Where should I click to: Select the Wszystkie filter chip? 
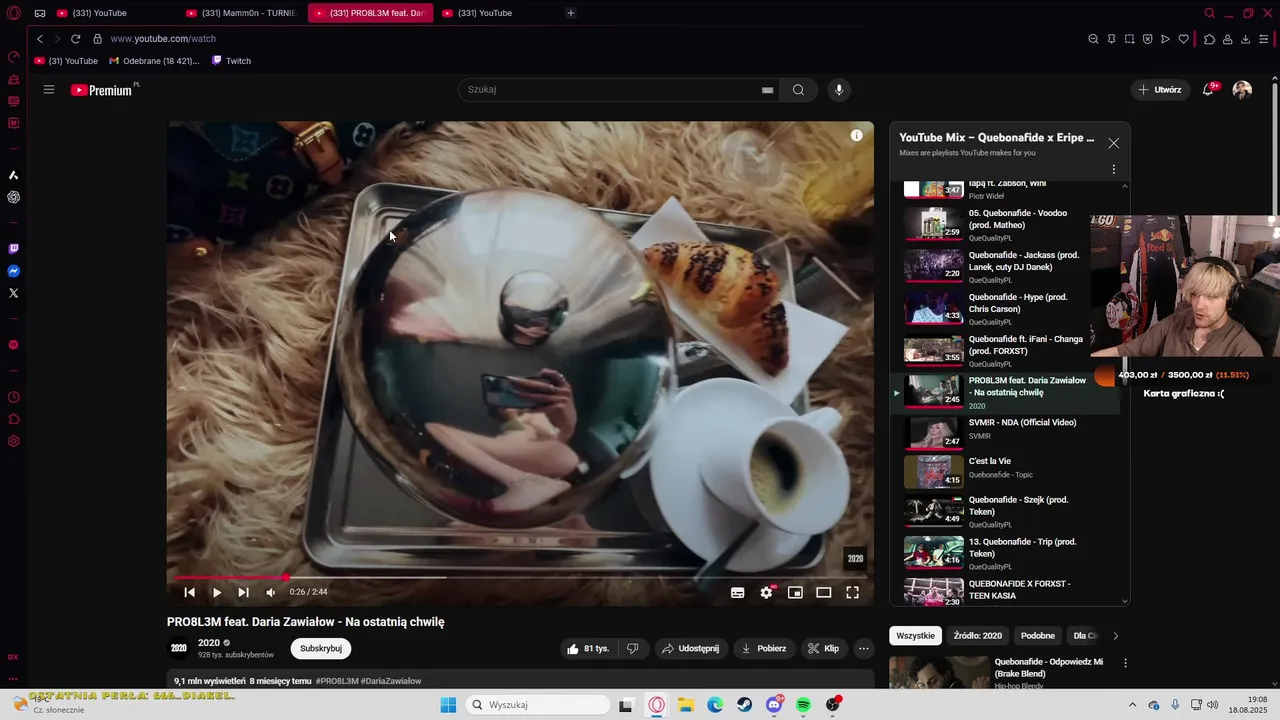pos(915,635)
